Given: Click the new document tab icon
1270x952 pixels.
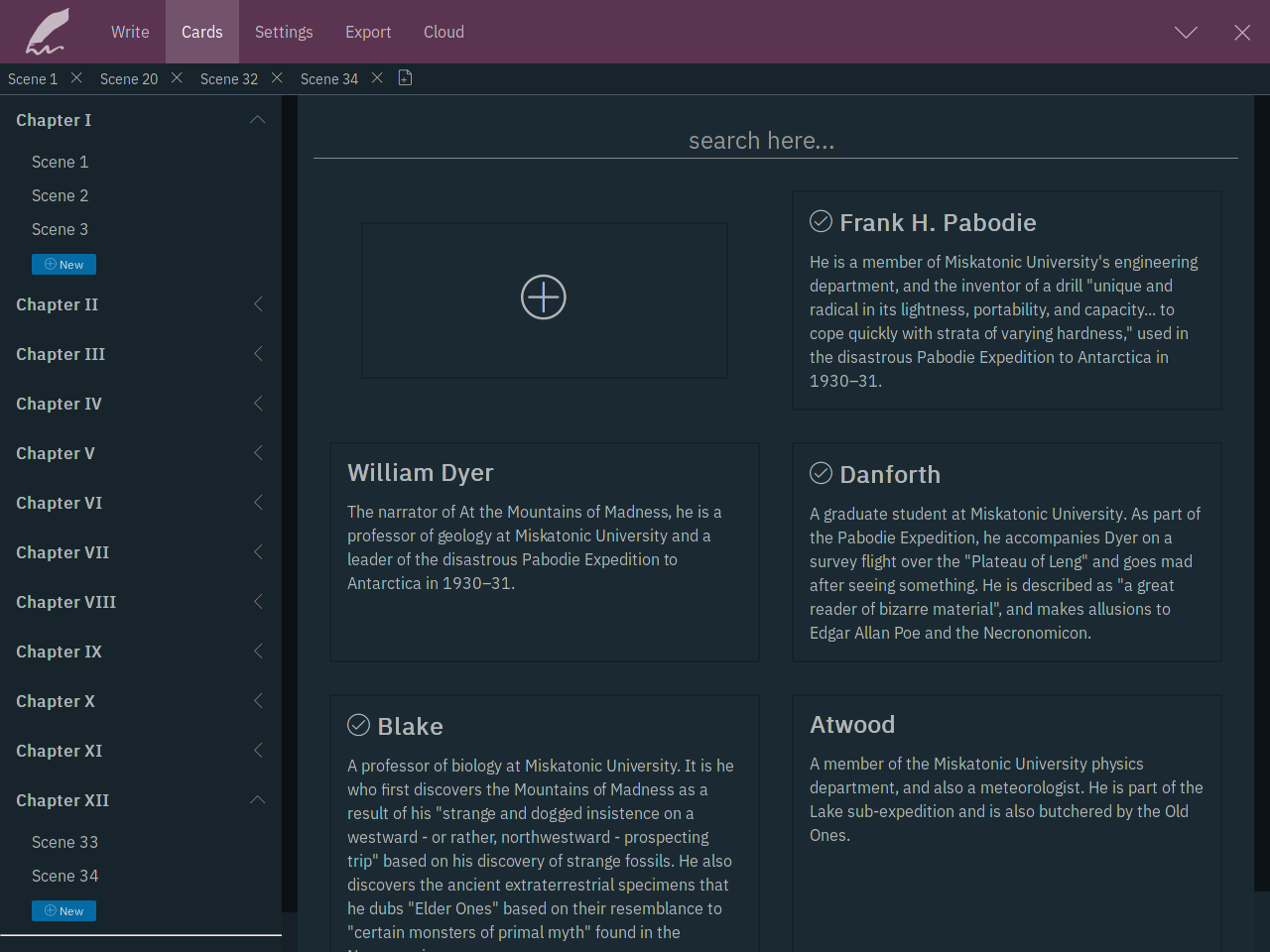Looking at the screenshot, I should point(405,77).
